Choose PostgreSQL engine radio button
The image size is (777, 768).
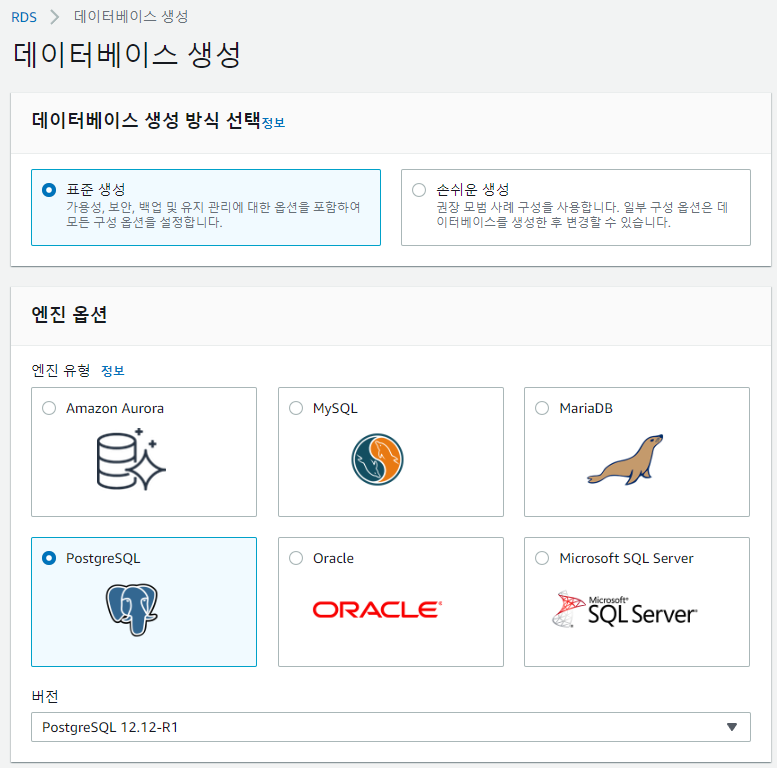tap(49, 558)
